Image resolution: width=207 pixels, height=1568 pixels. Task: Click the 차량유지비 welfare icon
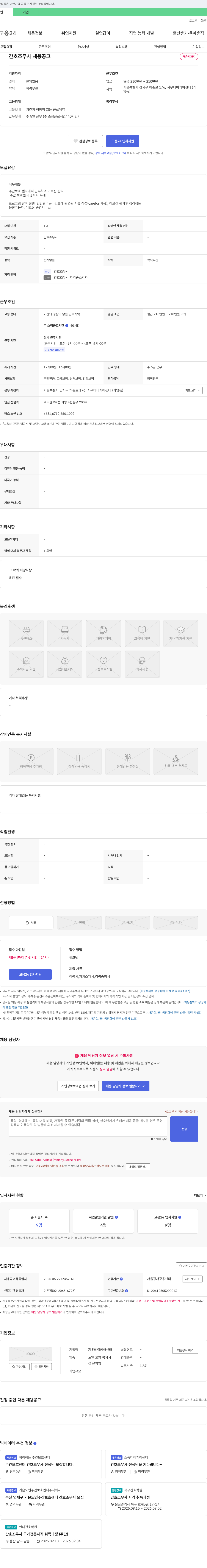[x=103, y=633]
